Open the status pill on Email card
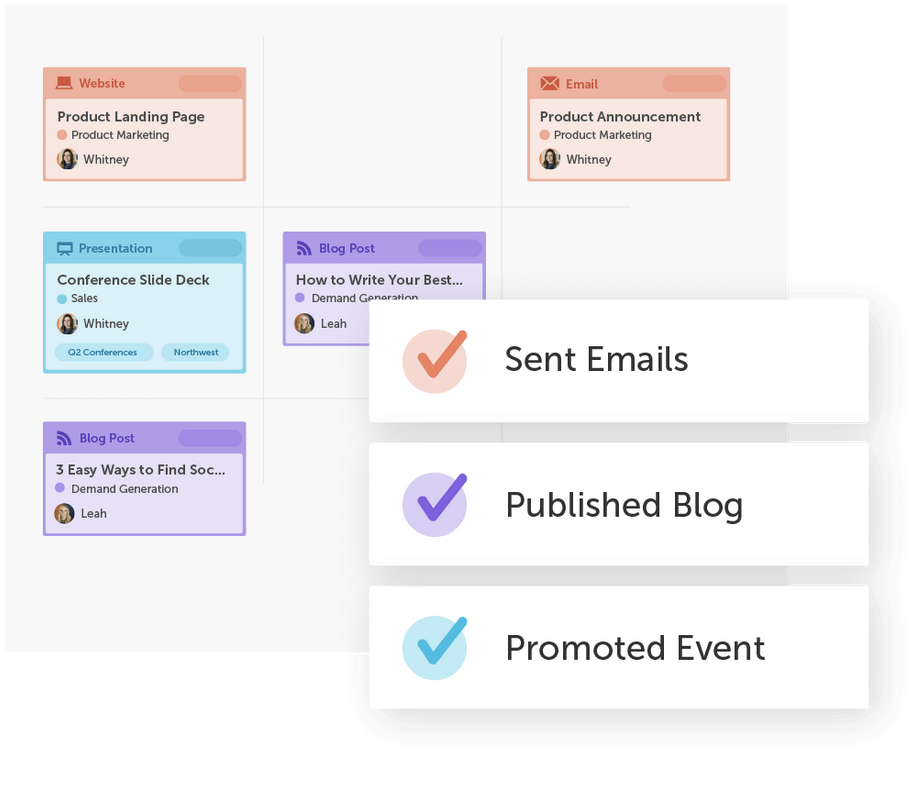Screen dimensions: 916x796 pyautogui.click(x=694, y=84)
